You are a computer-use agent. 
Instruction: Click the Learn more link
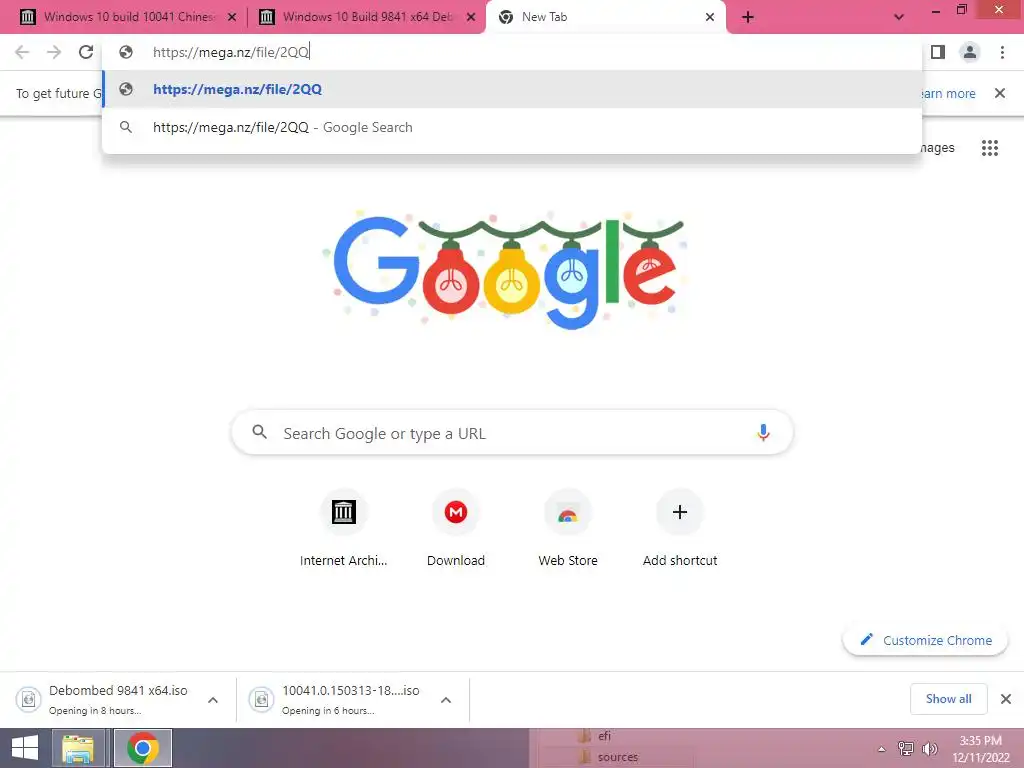coord(948,93)
